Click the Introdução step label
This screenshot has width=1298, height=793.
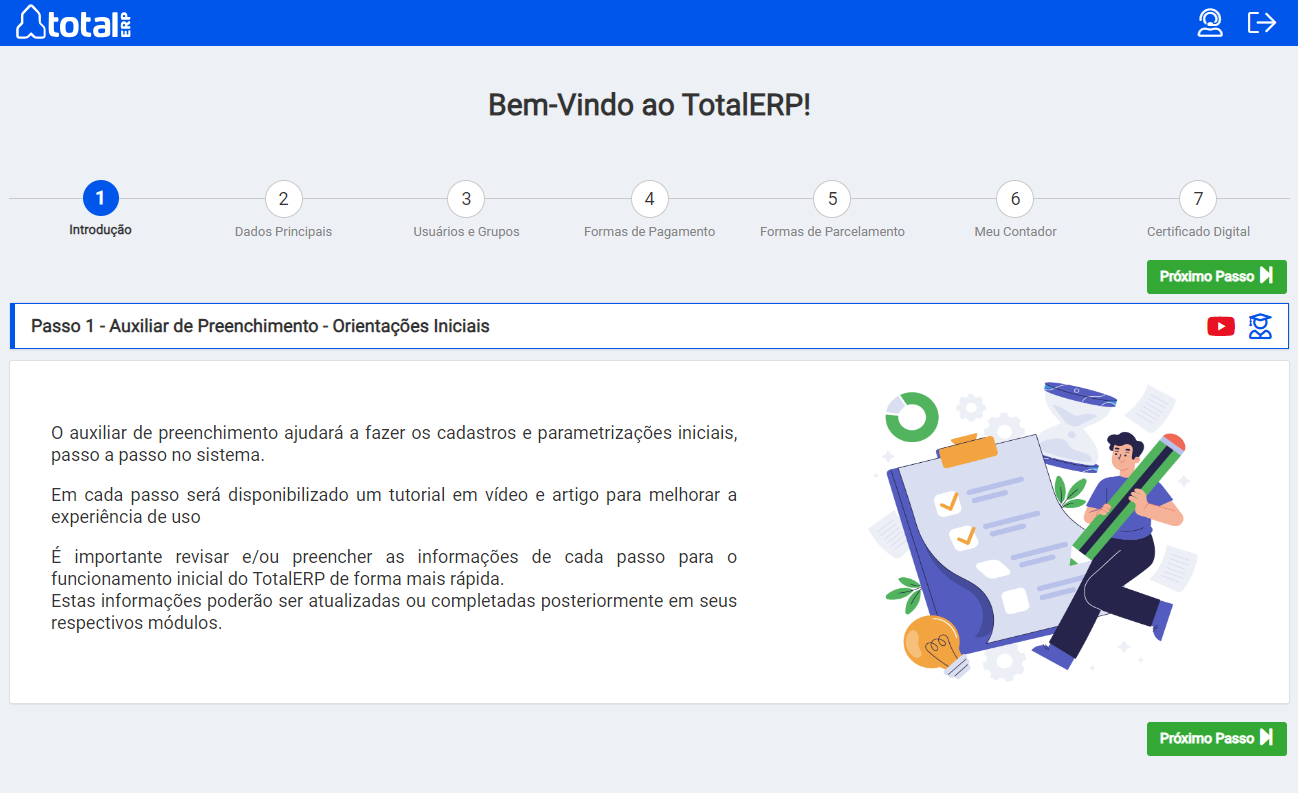100,230
